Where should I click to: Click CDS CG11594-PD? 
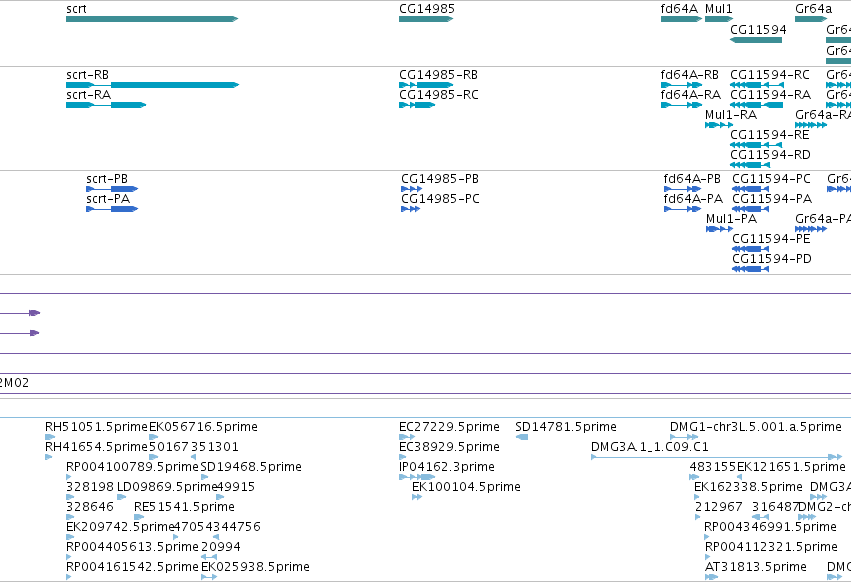point(751,269)
